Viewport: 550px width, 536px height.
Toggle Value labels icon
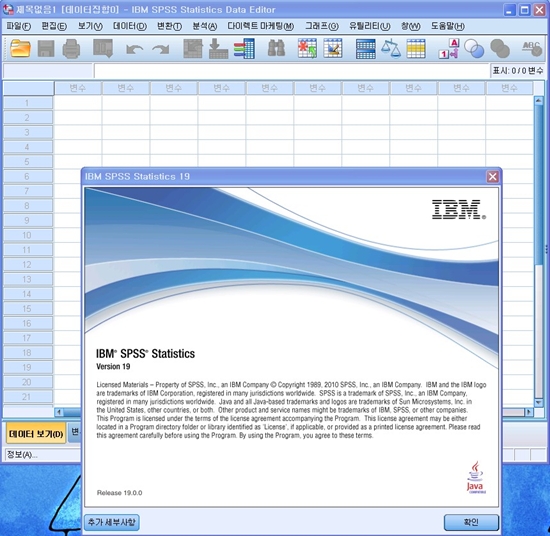(x=449, y=49)
